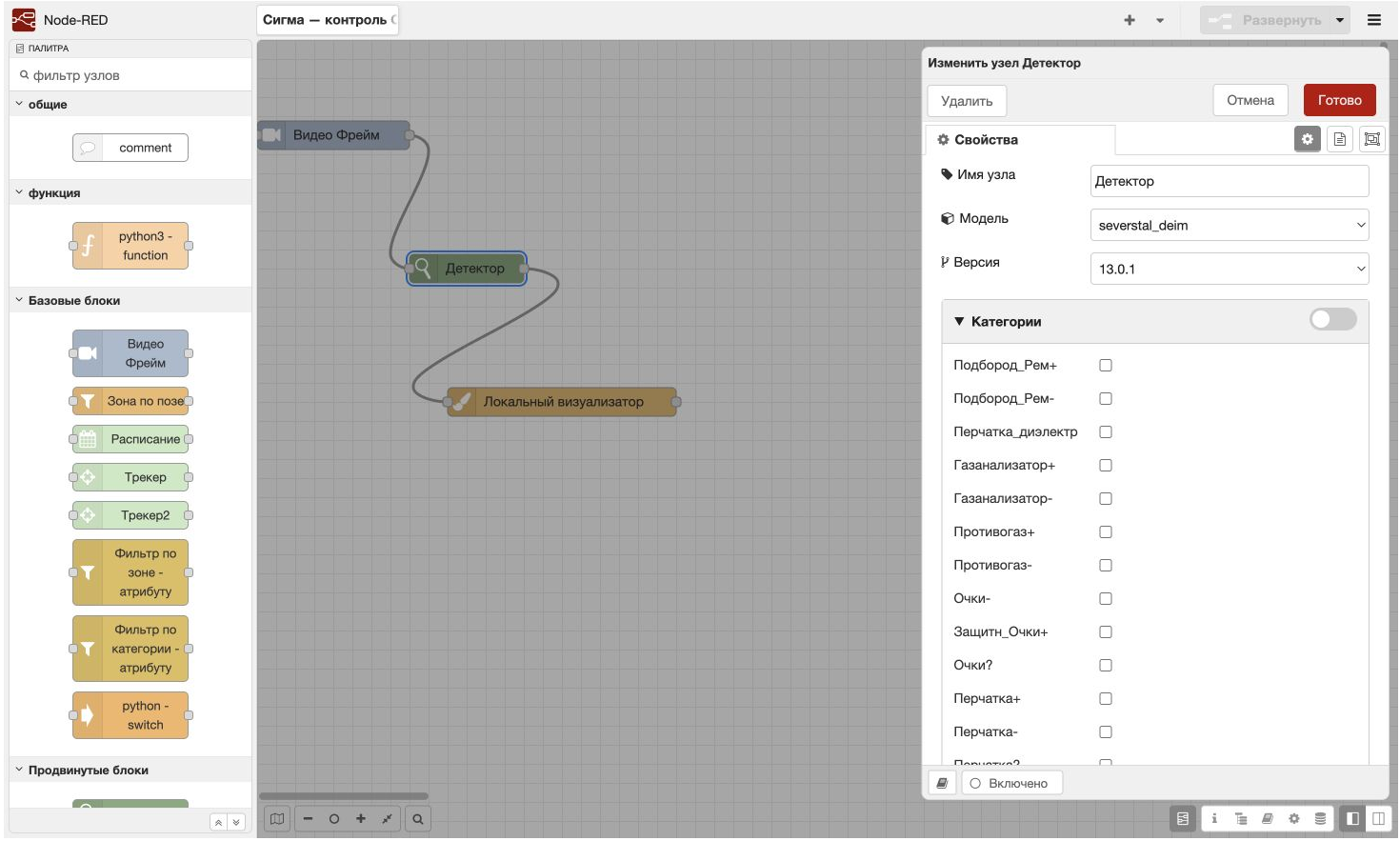Open the node description document icon
Image resolution: width=1400 pixels, height=841 pixels.
tap(1340, 139)
